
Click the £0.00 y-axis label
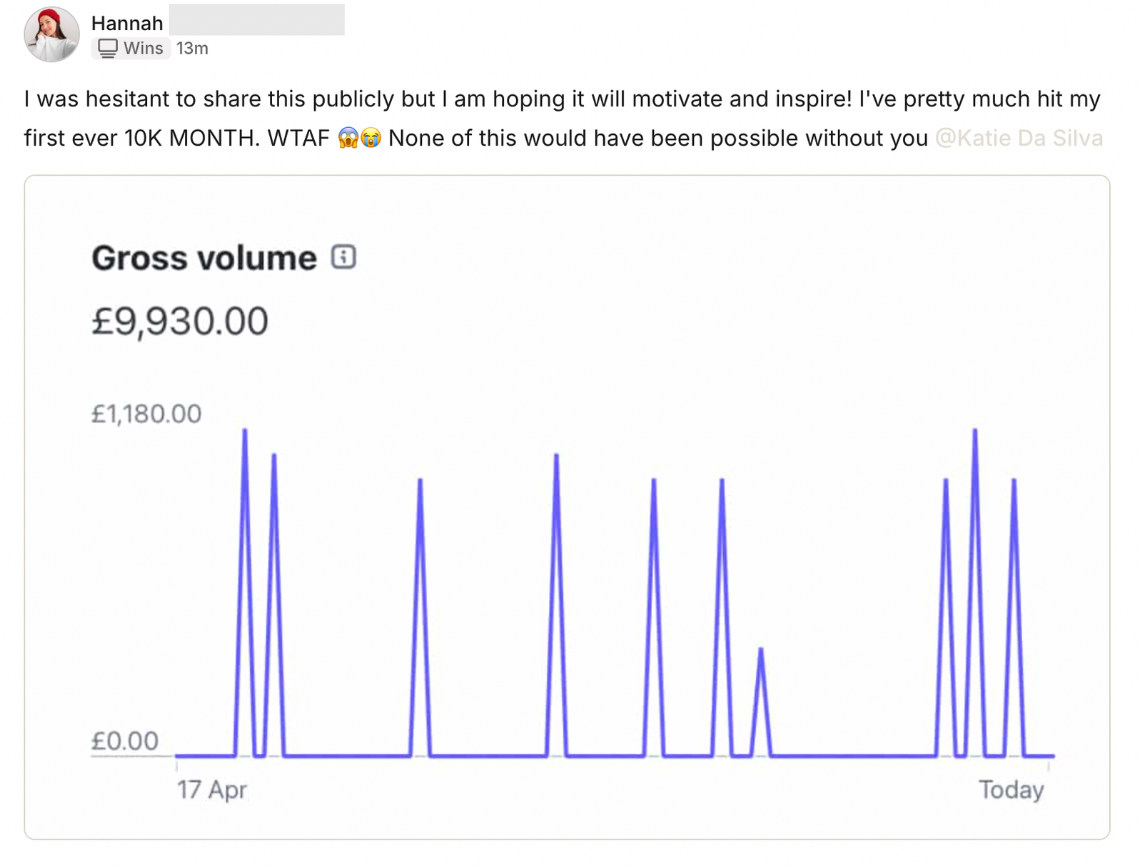[x=125, y=741]
